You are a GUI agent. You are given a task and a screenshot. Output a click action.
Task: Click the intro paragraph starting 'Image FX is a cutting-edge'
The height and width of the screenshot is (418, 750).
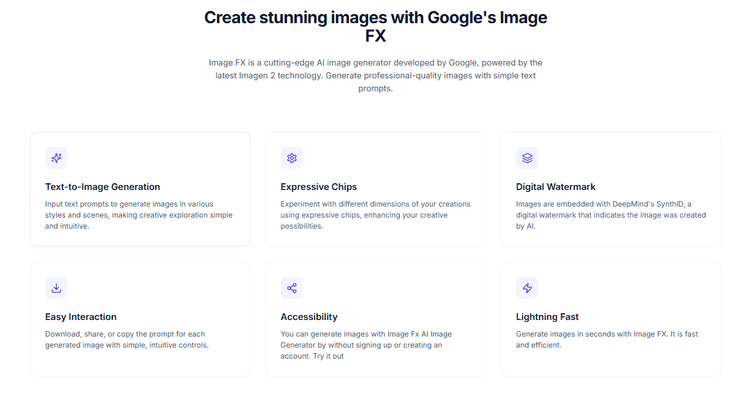point(375,76)
